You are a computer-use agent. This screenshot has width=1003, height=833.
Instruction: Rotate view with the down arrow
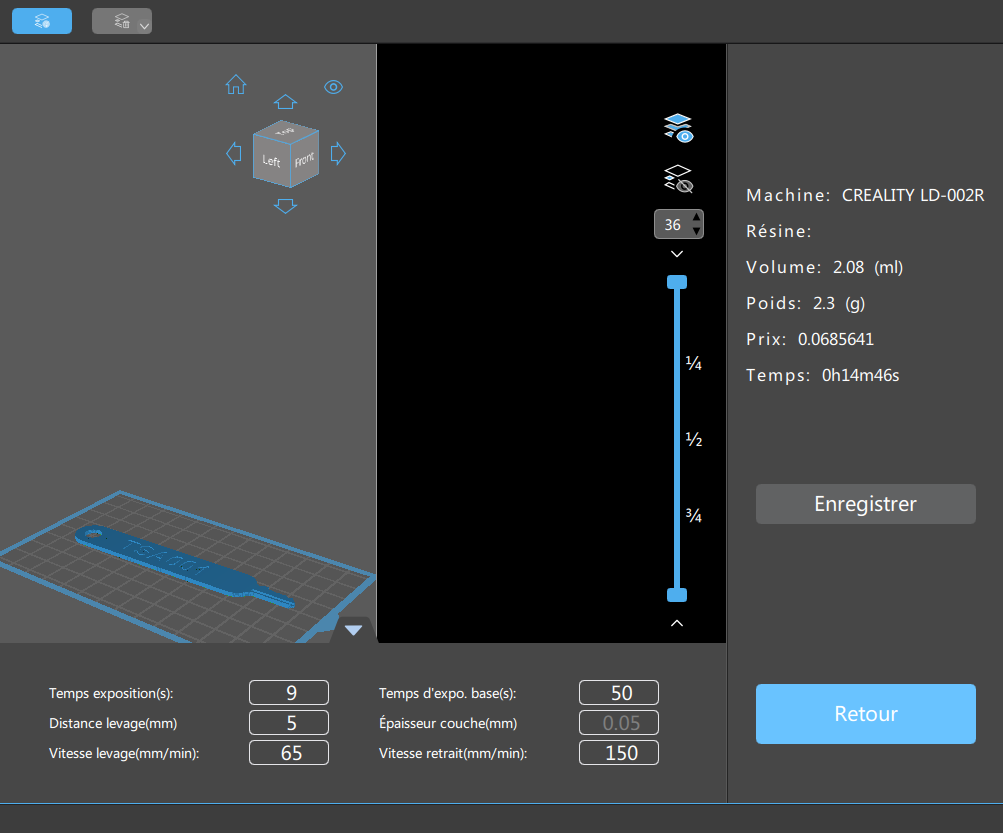(285, 206)
